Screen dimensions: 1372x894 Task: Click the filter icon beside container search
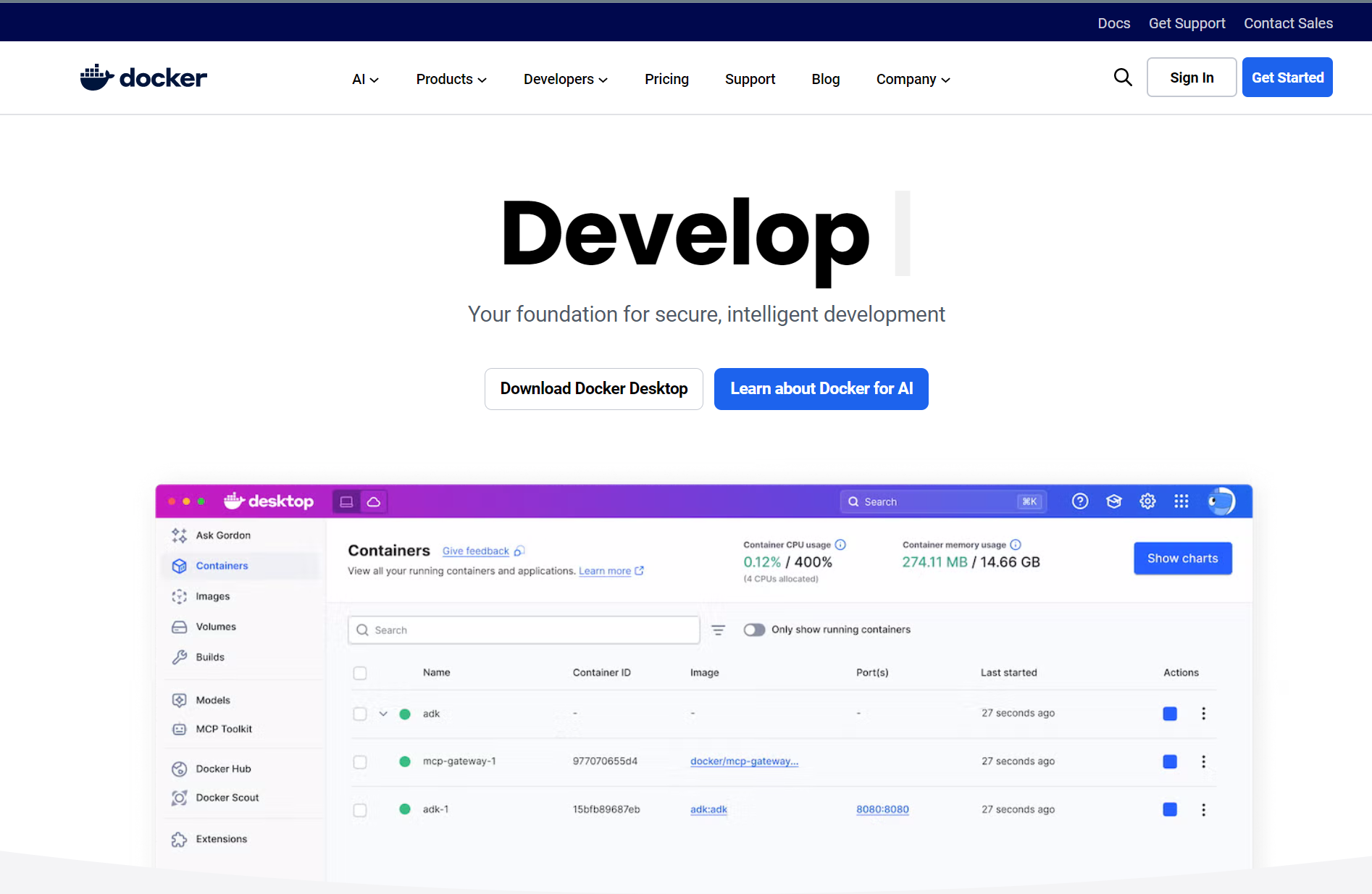point(718,630)
